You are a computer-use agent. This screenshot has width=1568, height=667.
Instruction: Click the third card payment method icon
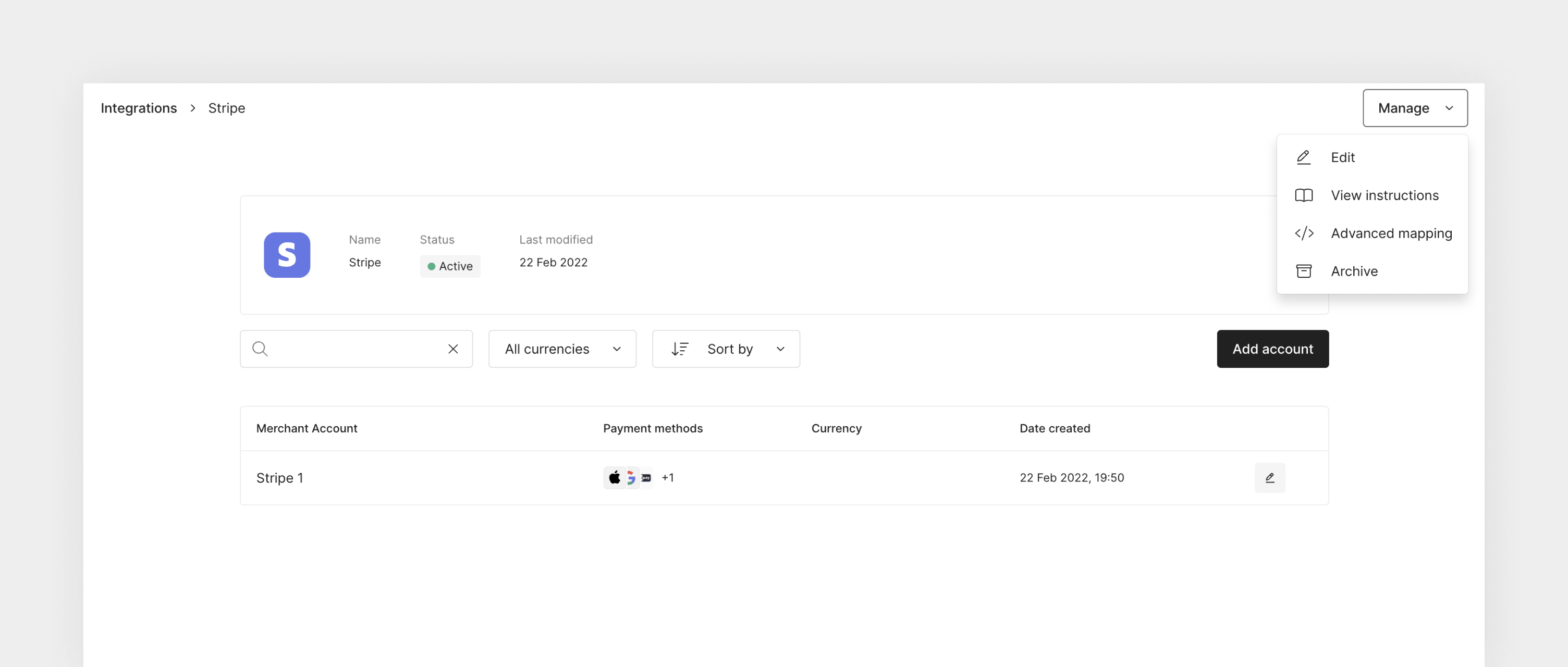[646, 478]
